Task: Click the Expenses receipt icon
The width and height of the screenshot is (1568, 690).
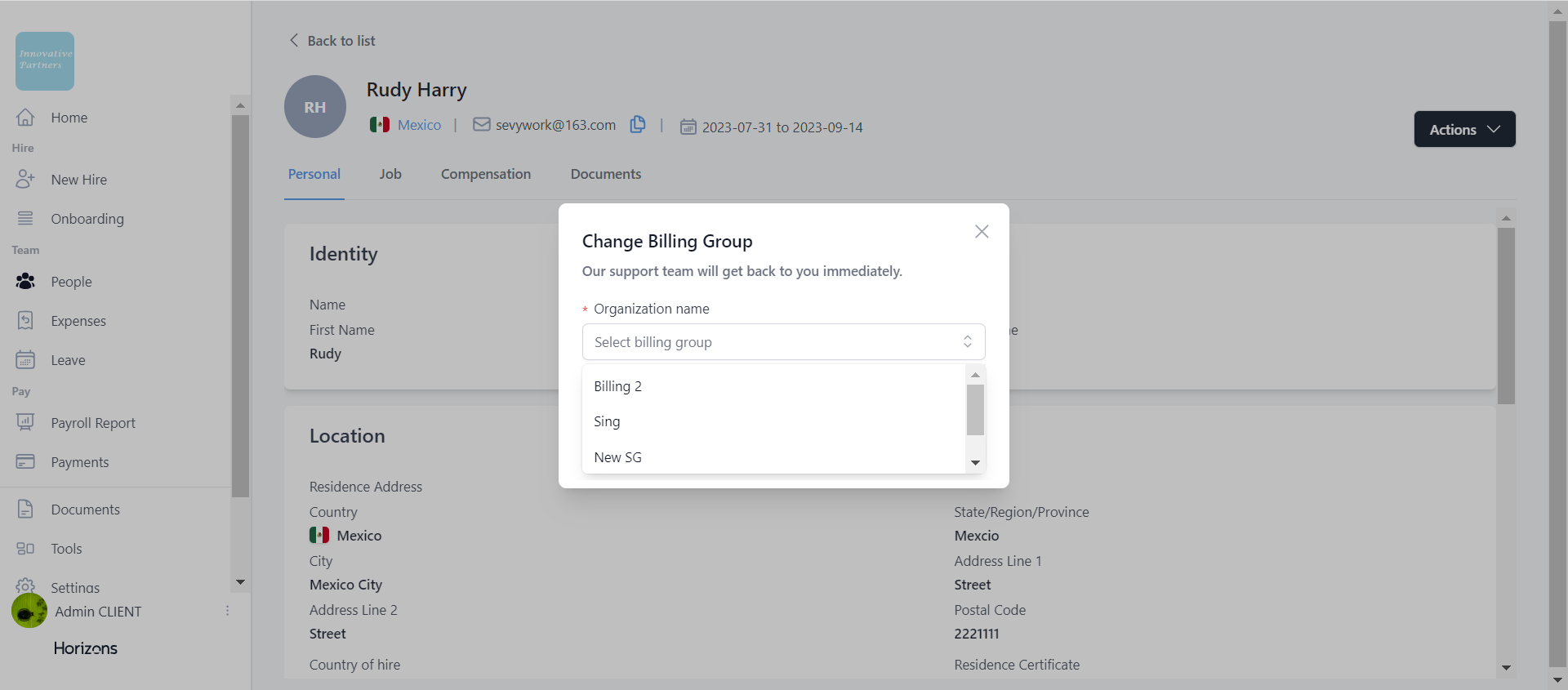Action: 25,321
